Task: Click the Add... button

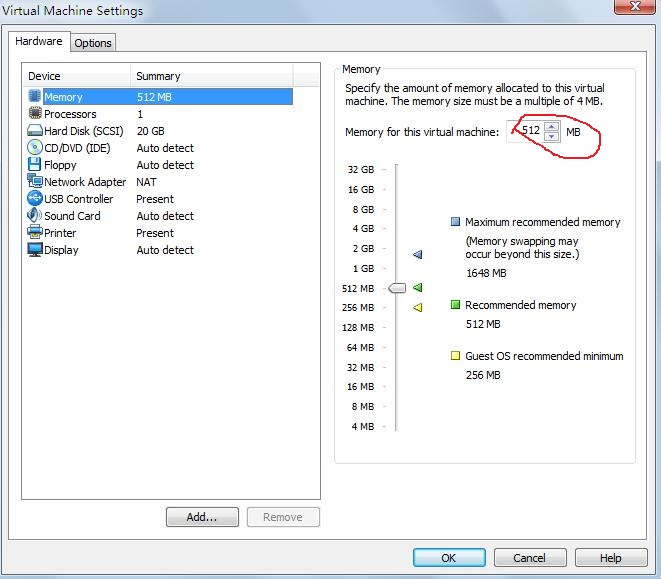Action: pos(202,517)
